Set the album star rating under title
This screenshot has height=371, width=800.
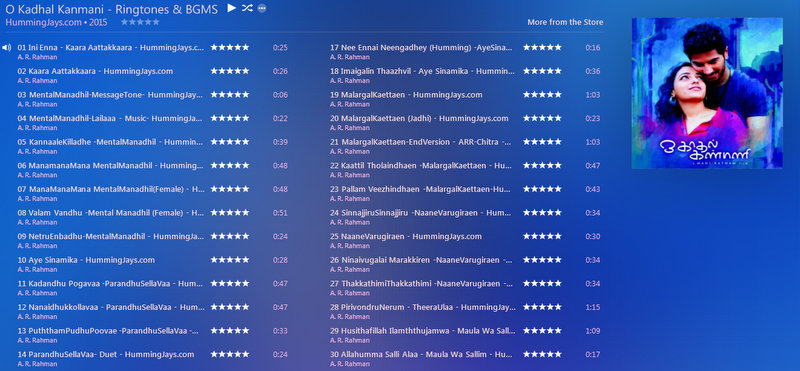(140, 22)
